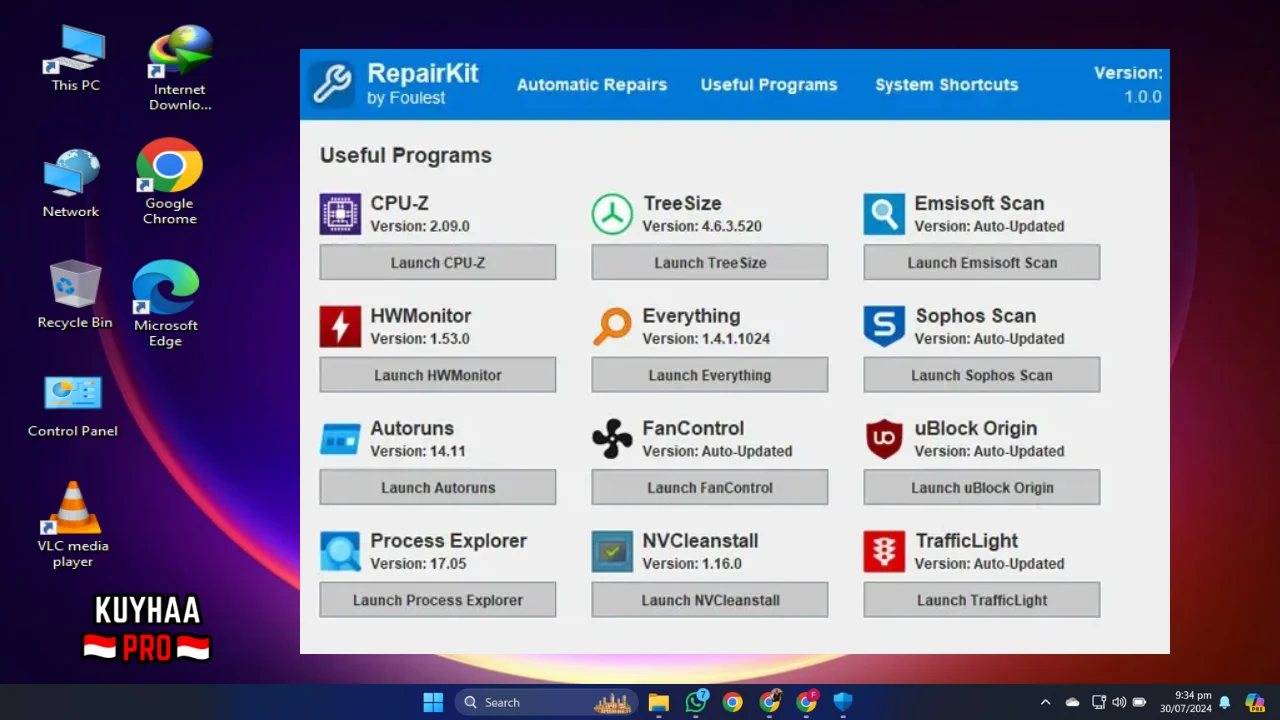
Task: Switch to the Automatic Repairs tab
Action: tap(592, 85)
